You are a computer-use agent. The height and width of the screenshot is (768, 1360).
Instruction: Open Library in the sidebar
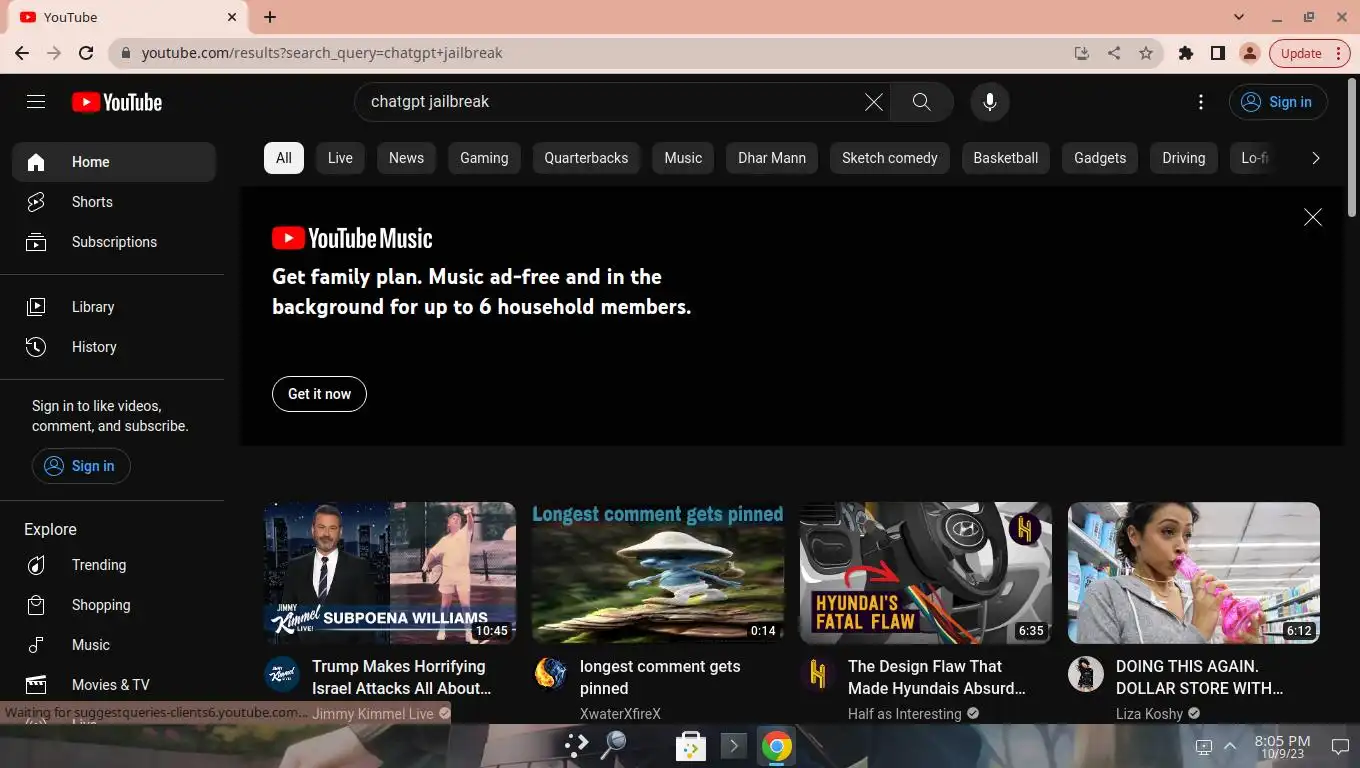pyautogui.click(x=114, y=307)
